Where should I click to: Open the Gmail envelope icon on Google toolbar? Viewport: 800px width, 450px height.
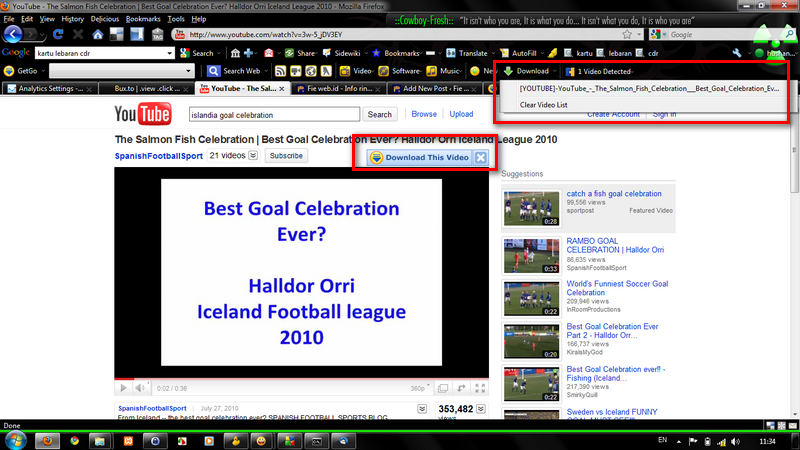(268, 53)
